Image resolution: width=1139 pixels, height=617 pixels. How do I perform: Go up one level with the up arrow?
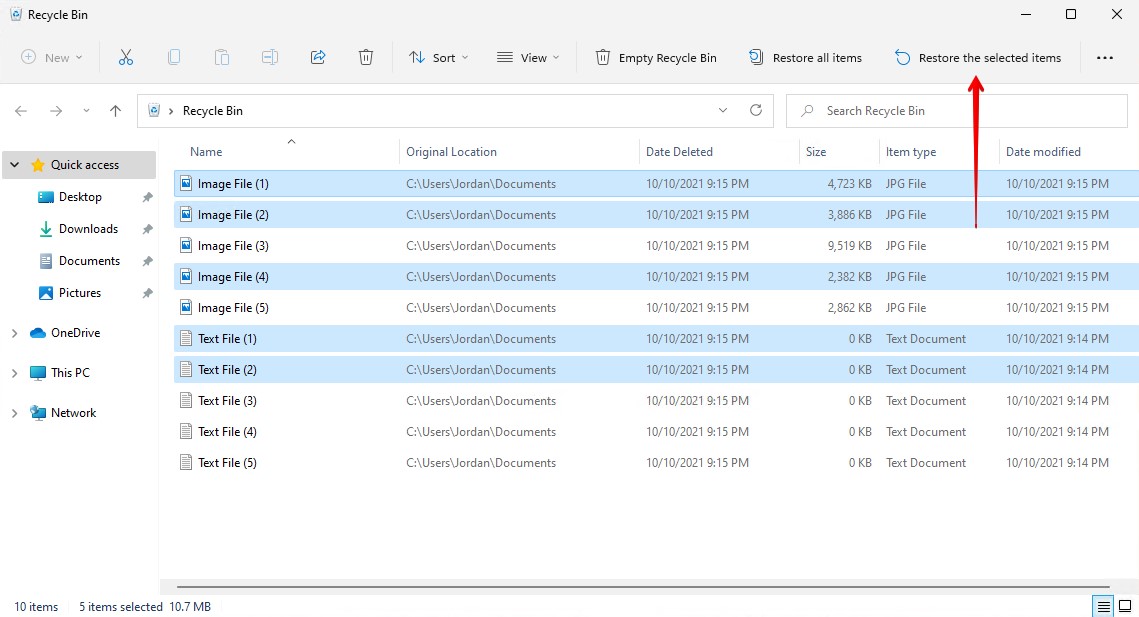pos(115,110)
